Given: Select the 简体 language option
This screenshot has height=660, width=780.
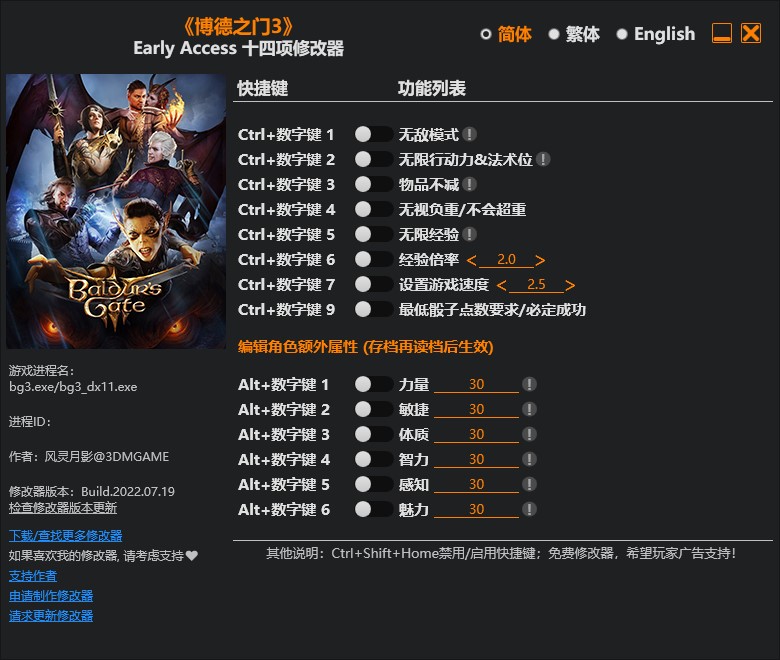Looking at the screenshot, I should tap(506, 34).
